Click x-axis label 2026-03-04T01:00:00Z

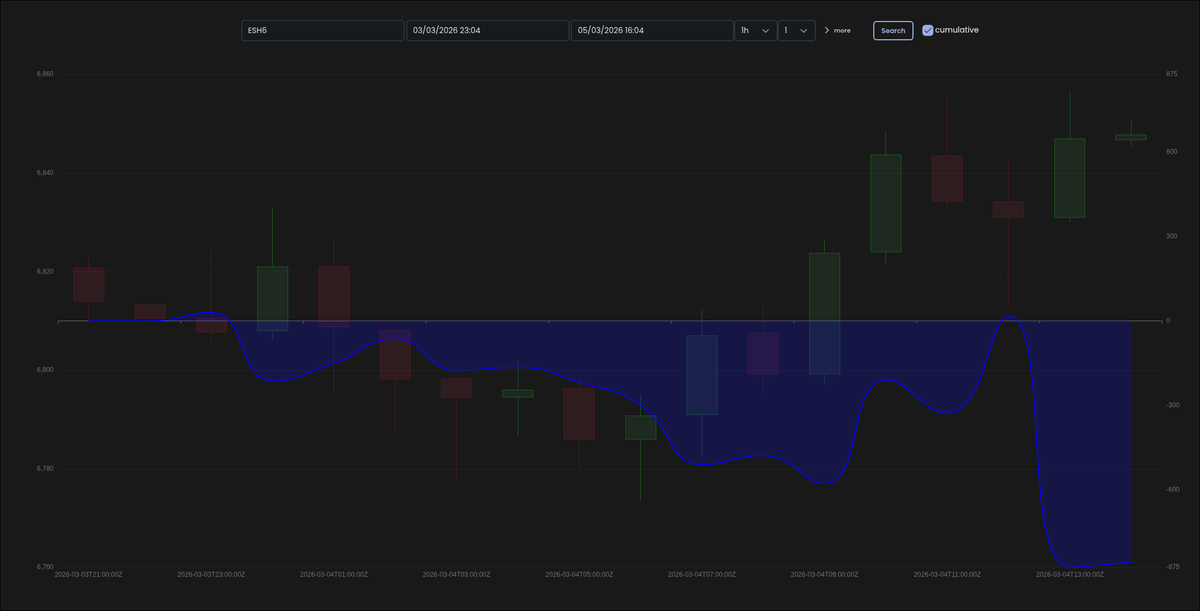334,575
